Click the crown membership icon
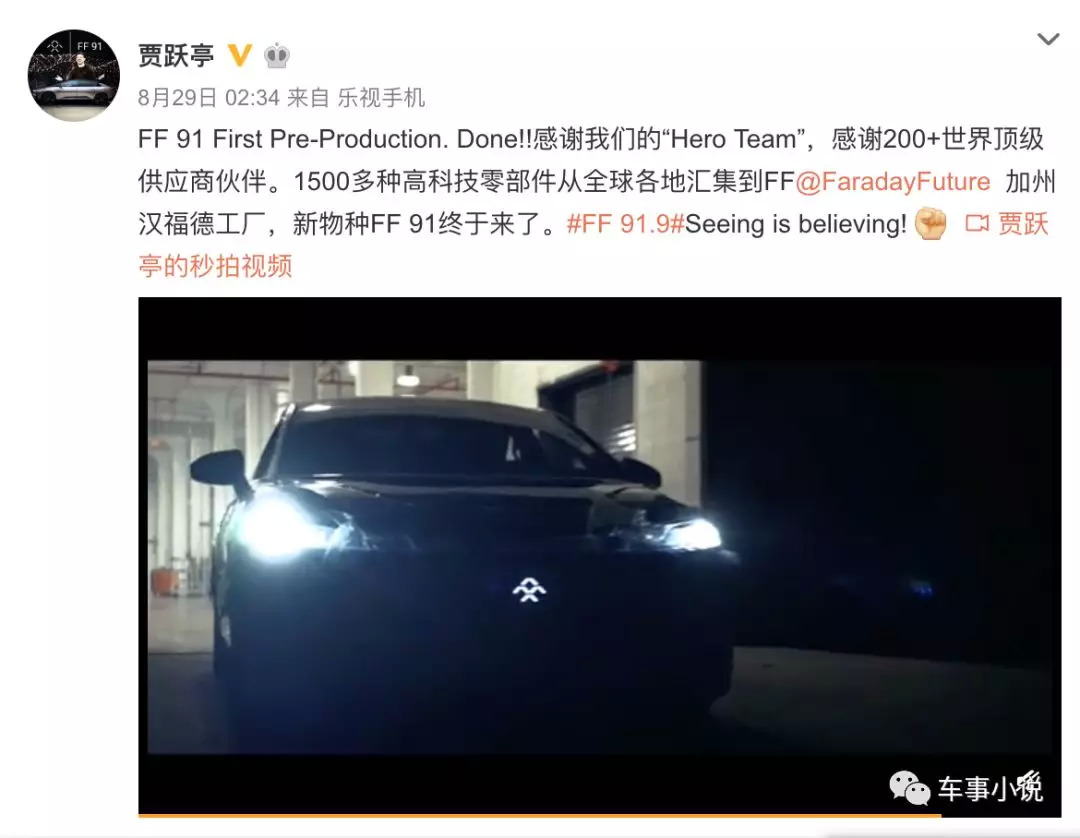 coord(277,55)
